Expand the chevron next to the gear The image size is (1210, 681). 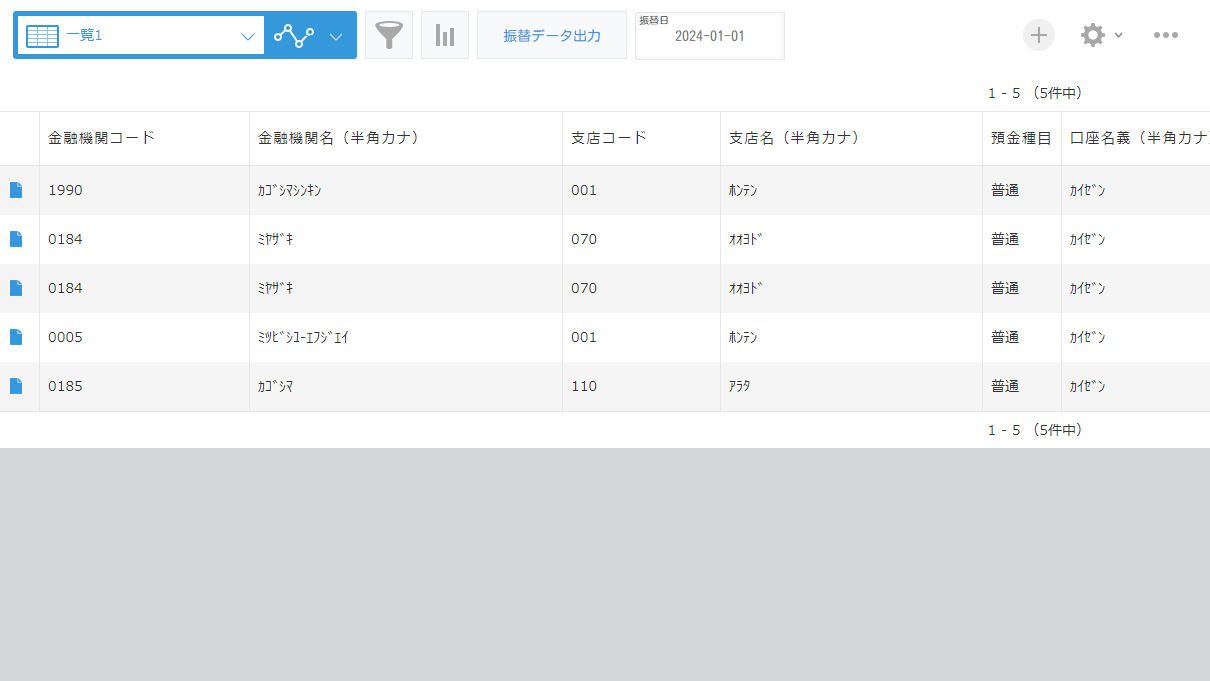[x=1118, y=35]
